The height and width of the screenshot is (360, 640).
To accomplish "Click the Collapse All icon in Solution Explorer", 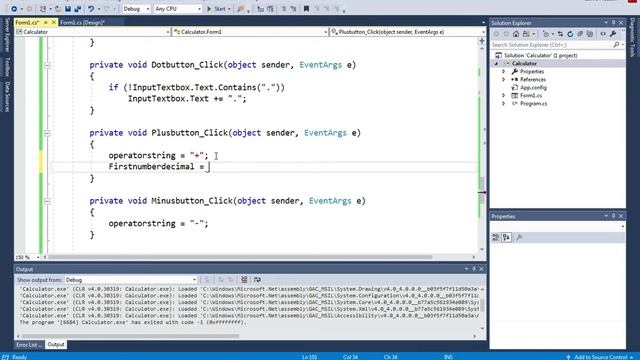I will tap(580, 34).
